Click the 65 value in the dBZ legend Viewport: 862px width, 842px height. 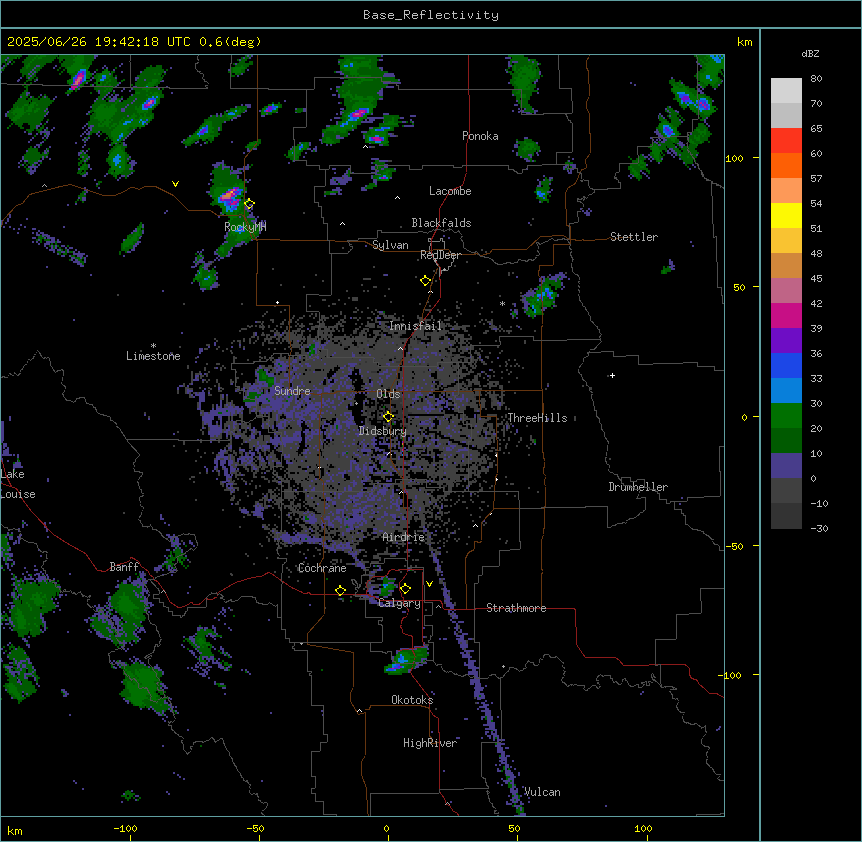click(x=816, y=129)
